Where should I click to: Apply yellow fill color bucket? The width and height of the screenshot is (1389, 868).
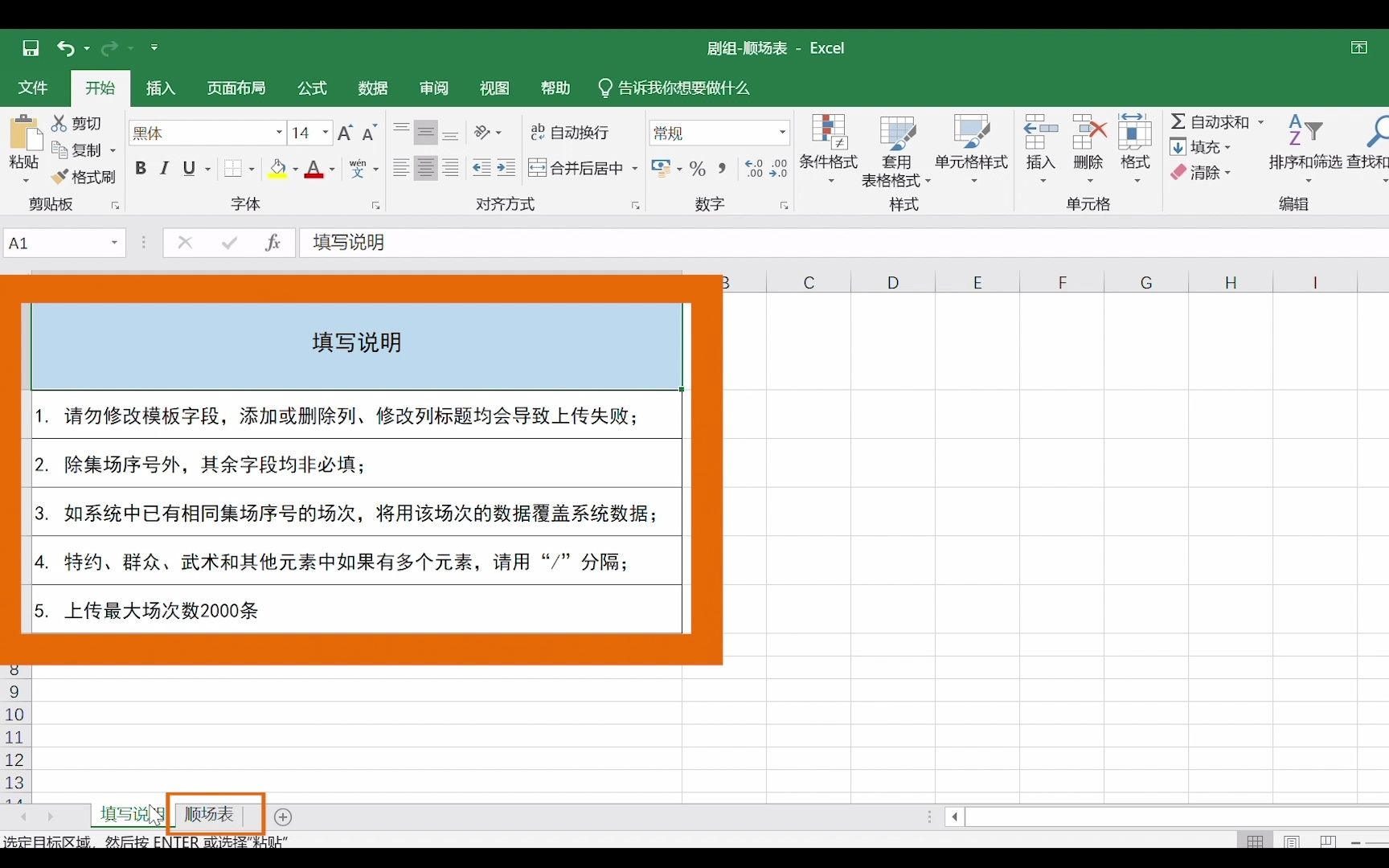278,168
